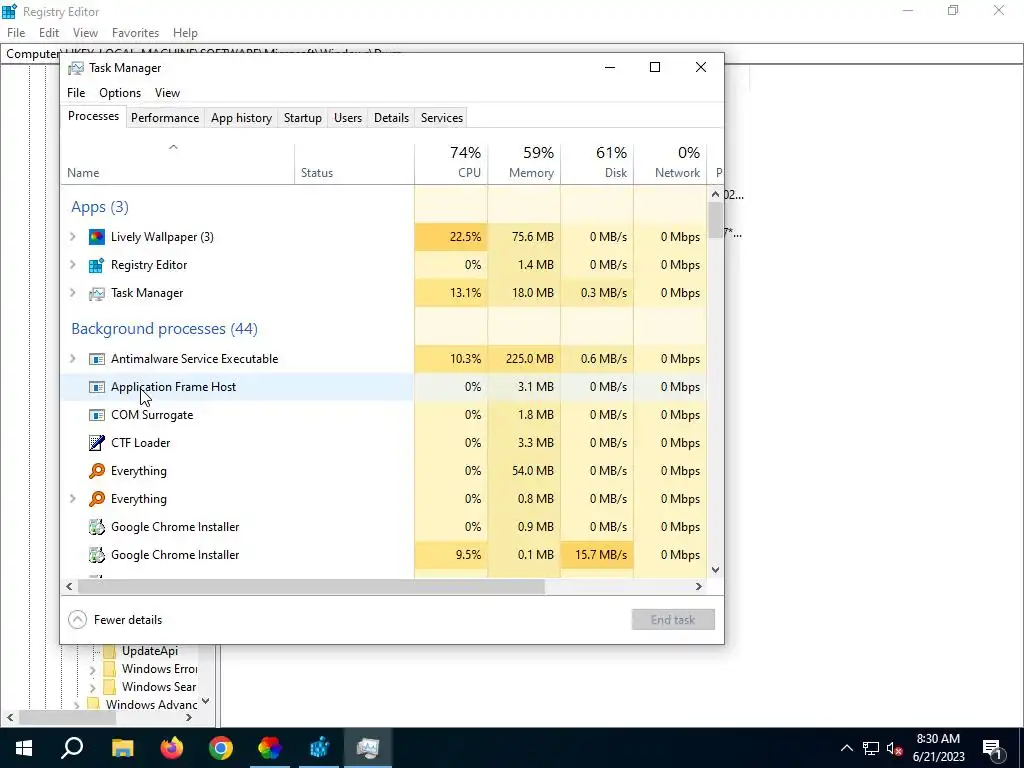Expand the Registry Editor process group
This screenshot has width=1024, height=768.
point(73,265)
